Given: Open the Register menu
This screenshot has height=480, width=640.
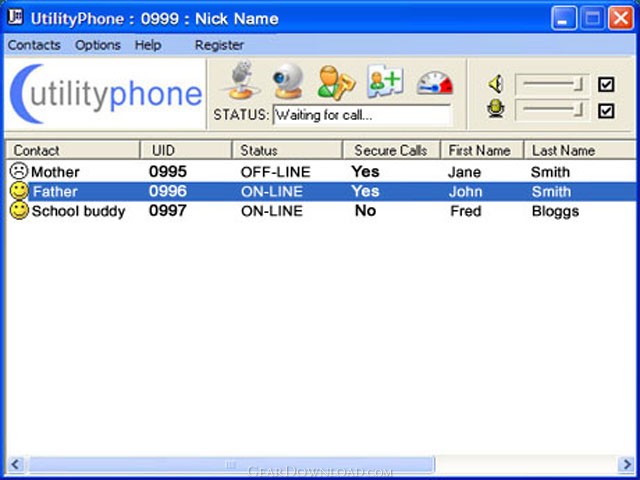Looking at the screenshot, I should pos(219,45).
